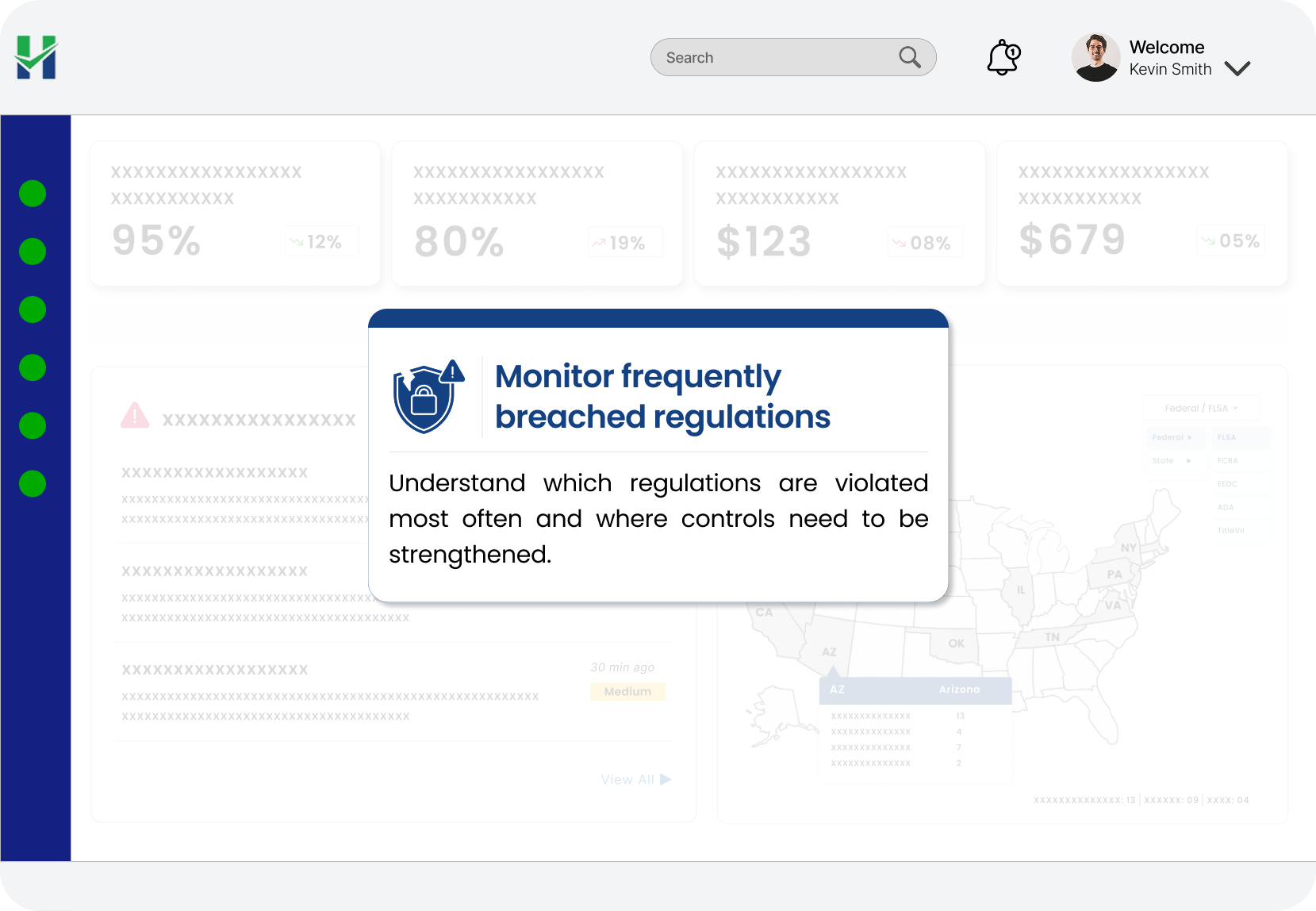Click the OK state on the map
The width and height of the screenshot is (1316, 911).
click(956, 644)
